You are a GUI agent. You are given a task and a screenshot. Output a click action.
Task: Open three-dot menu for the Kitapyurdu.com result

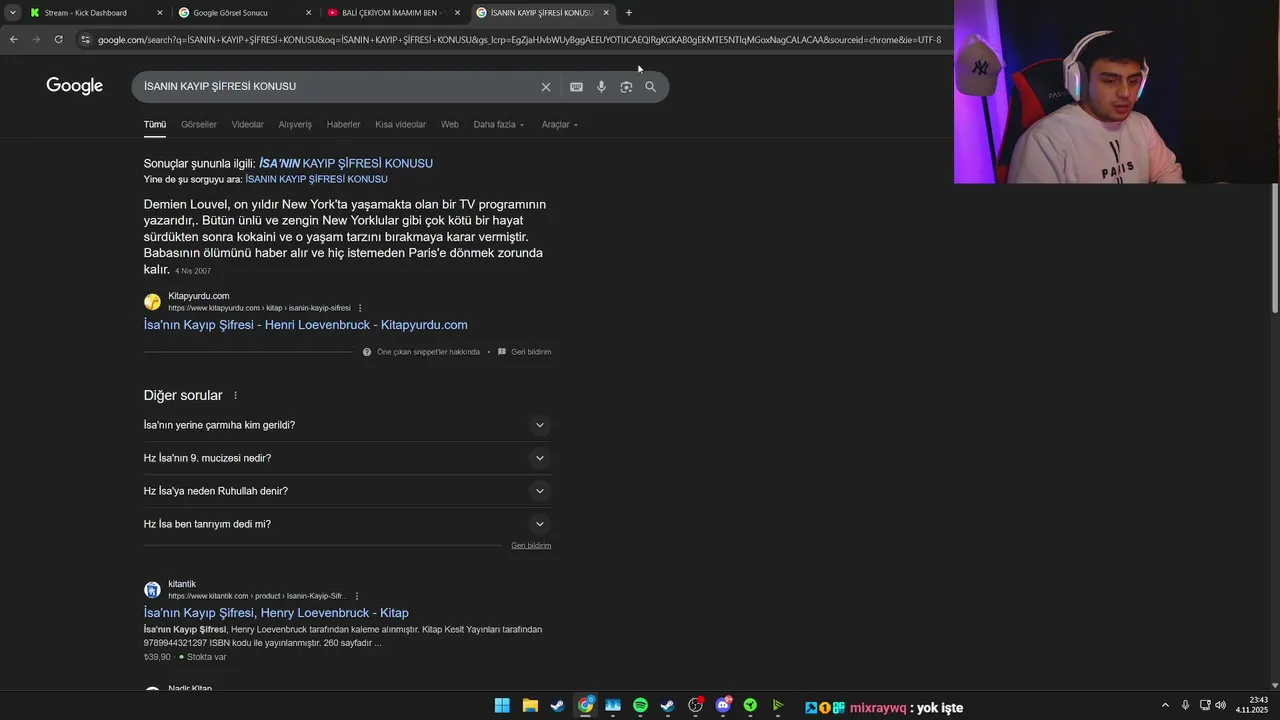point(360,308)
